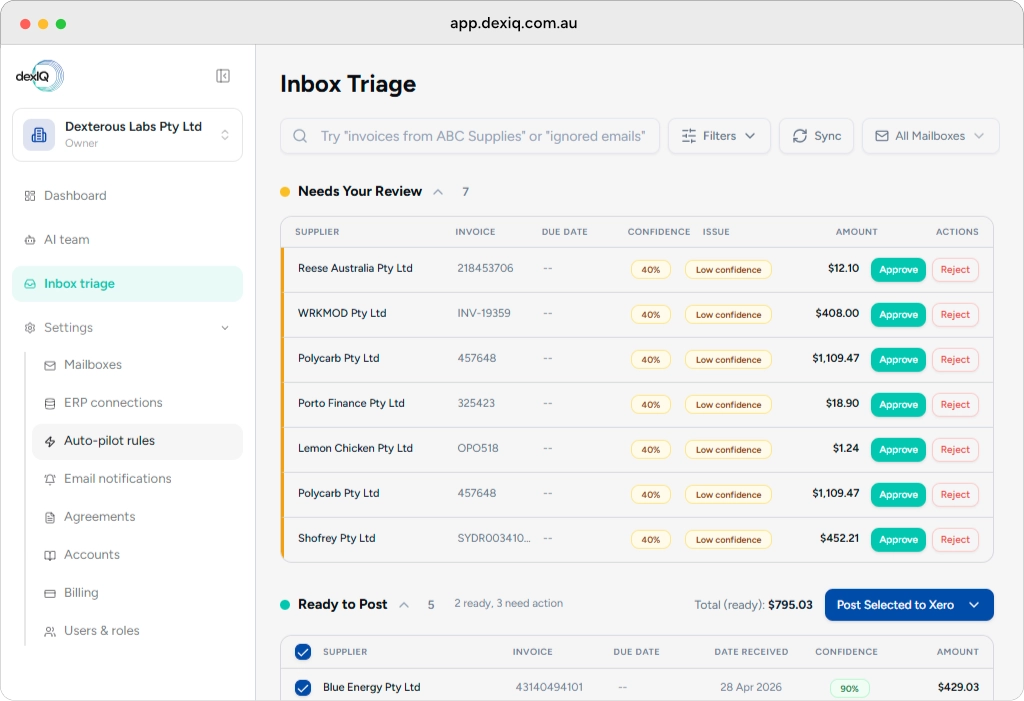Click the Users & roles people icon
Screen dimensions: 1024x701
click(x=50, y=631)
